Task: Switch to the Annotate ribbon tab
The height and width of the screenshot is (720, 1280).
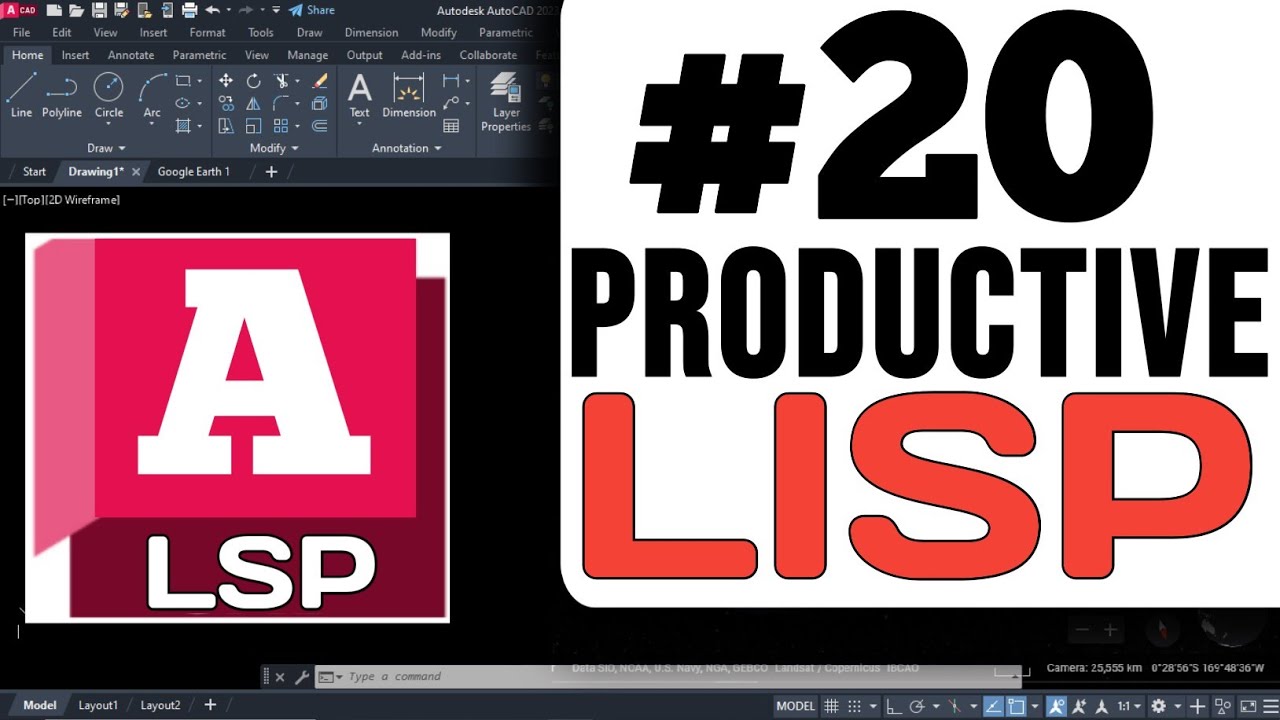Action: point(131,55)
